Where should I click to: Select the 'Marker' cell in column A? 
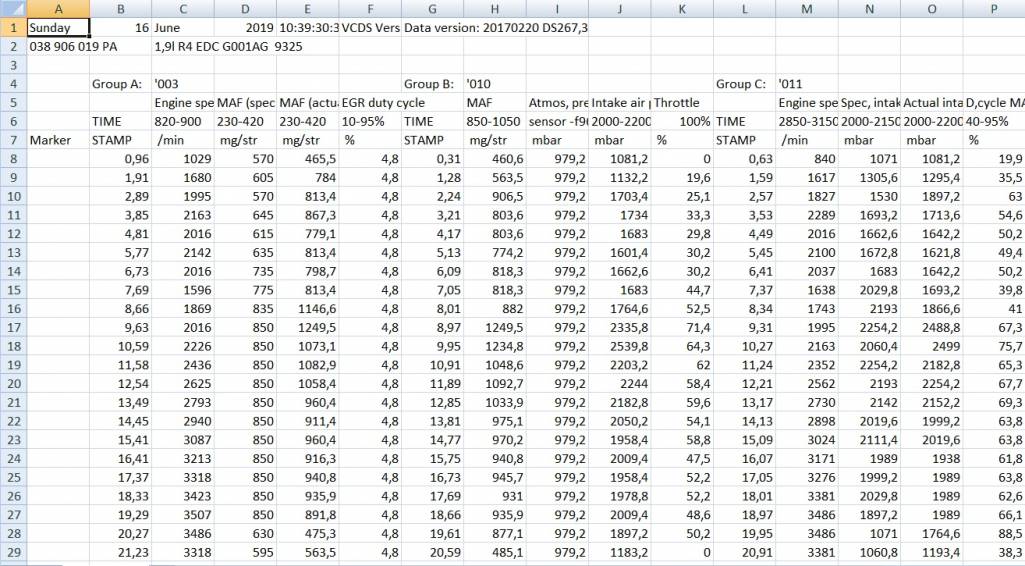58,140
